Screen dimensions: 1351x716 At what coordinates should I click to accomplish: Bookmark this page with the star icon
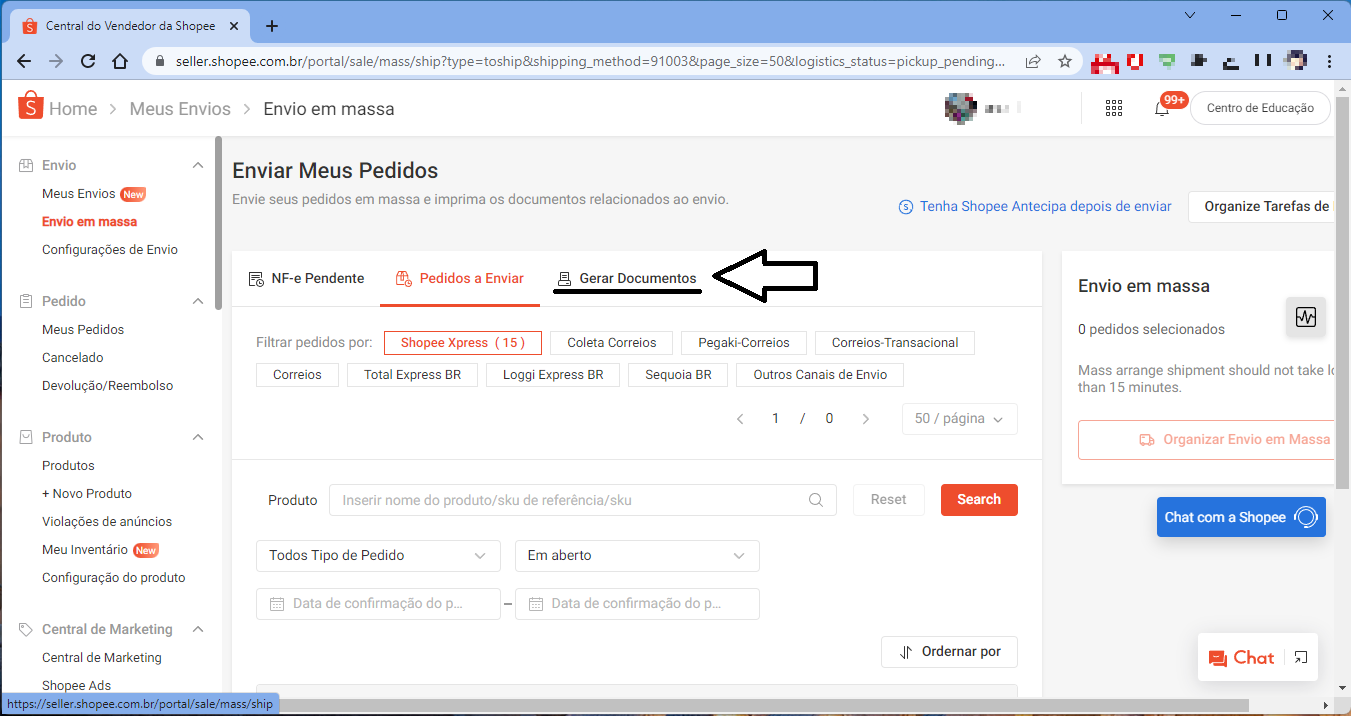click(x=1065, y=61)
